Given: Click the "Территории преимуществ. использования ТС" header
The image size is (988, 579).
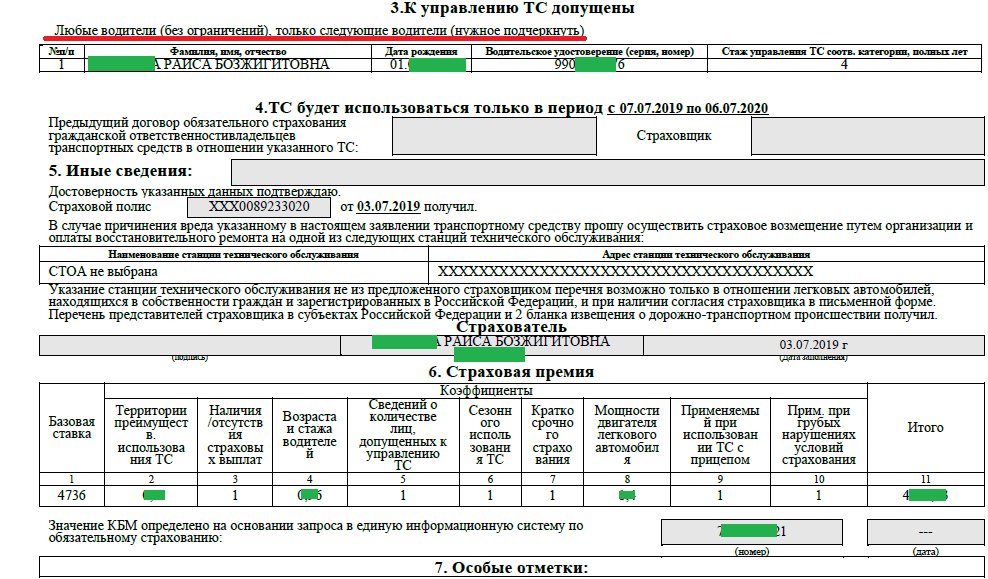Looking at the screenshot, I should point(151,435).
